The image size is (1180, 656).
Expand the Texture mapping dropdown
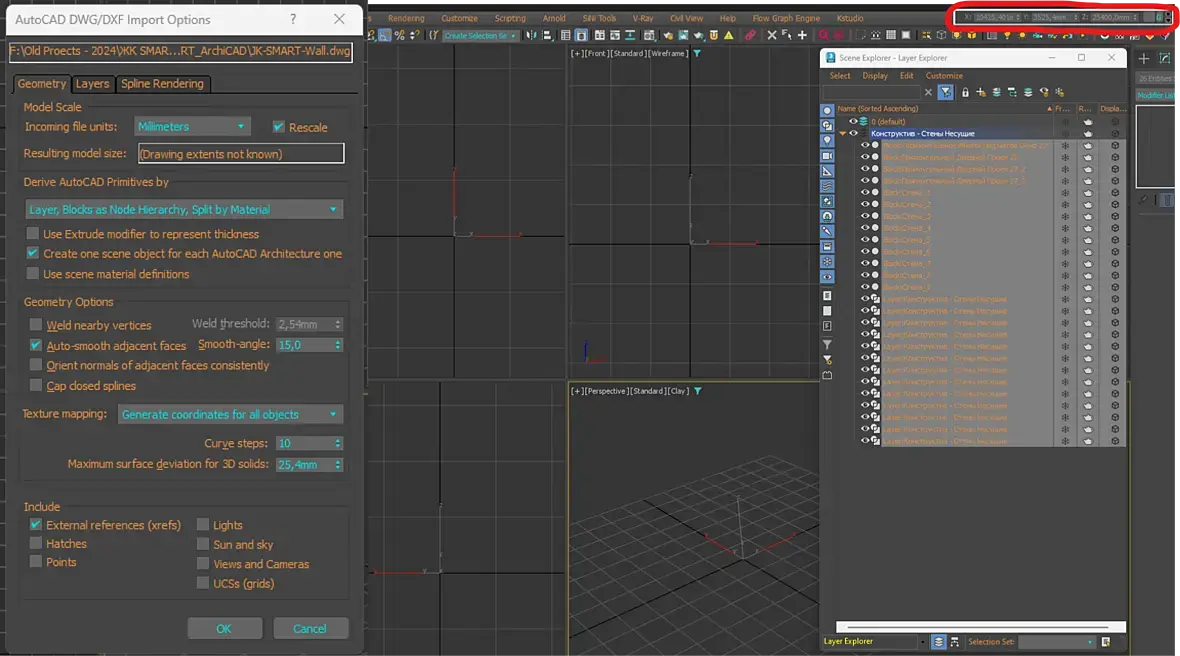230,414
